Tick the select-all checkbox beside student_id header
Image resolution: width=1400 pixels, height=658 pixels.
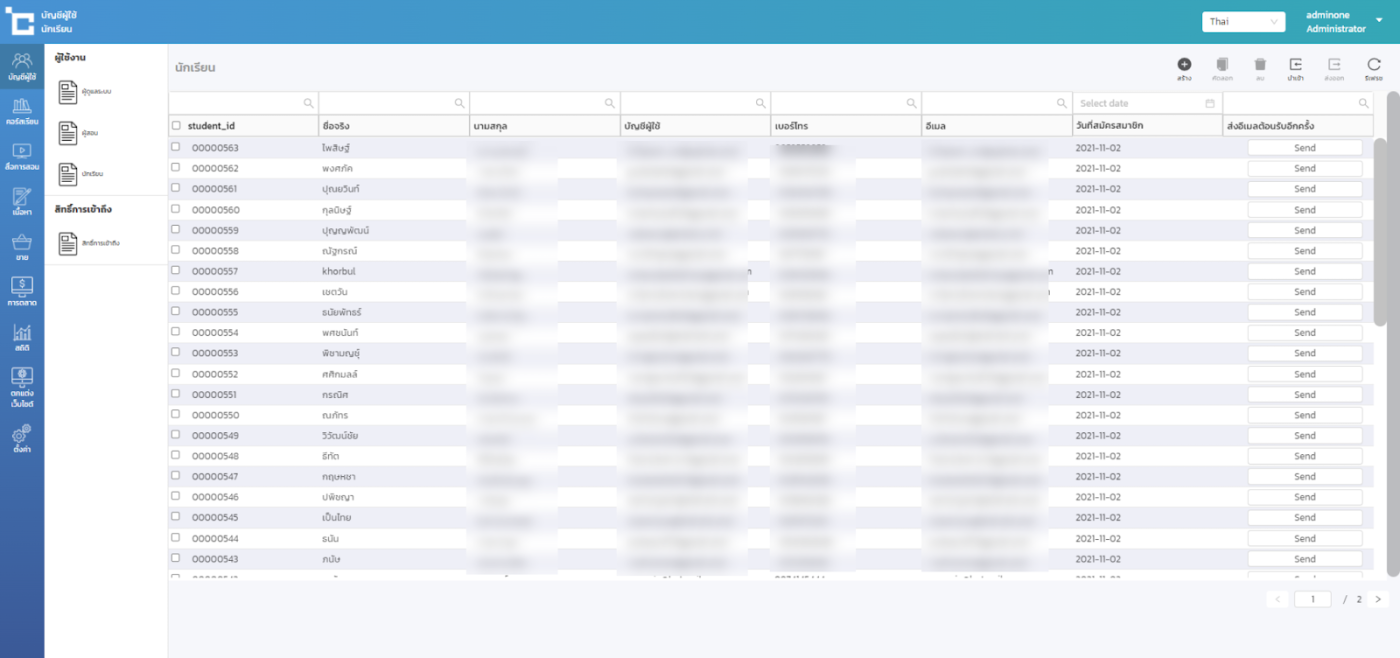(176, 126)
